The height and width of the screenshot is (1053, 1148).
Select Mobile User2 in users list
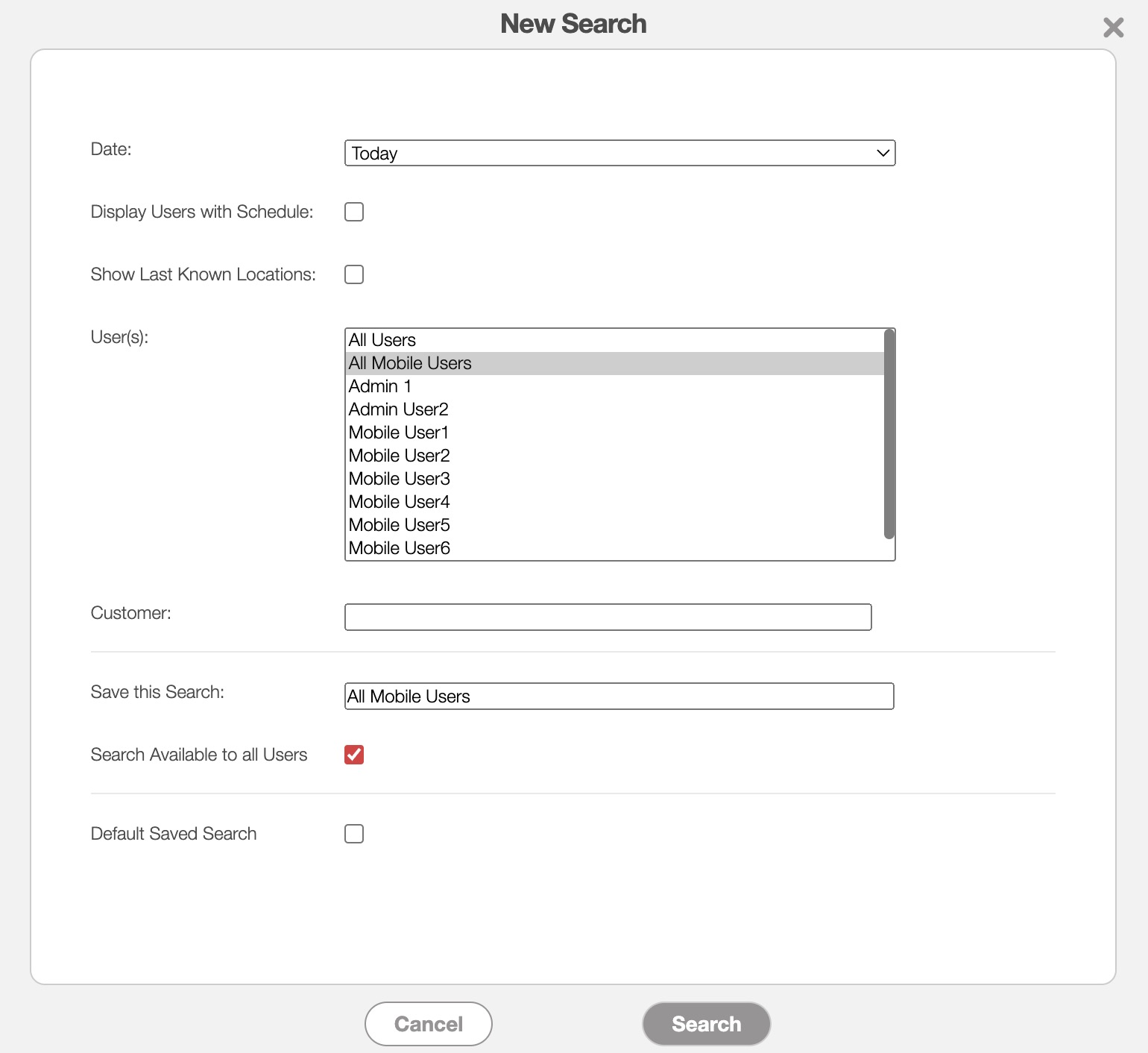click(400, 456)
